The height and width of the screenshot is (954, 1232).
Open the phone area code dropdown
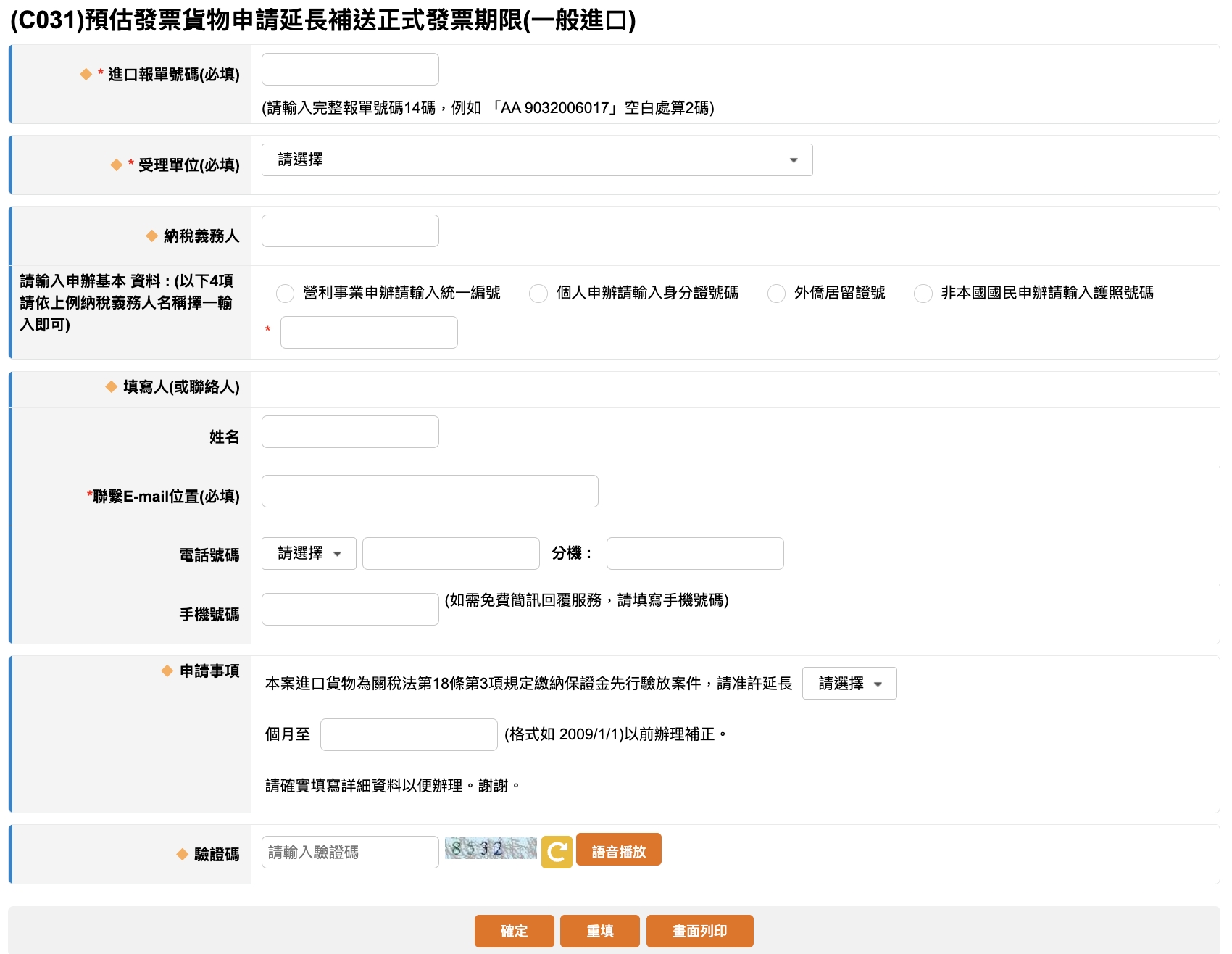(309, 553)
